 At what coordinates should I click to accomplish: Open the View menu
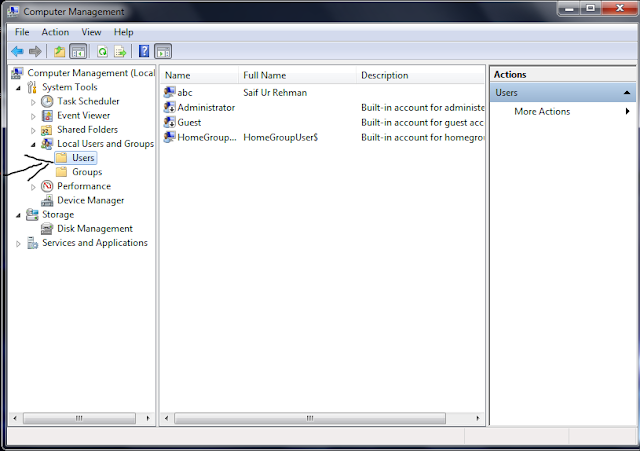point(91,32)
